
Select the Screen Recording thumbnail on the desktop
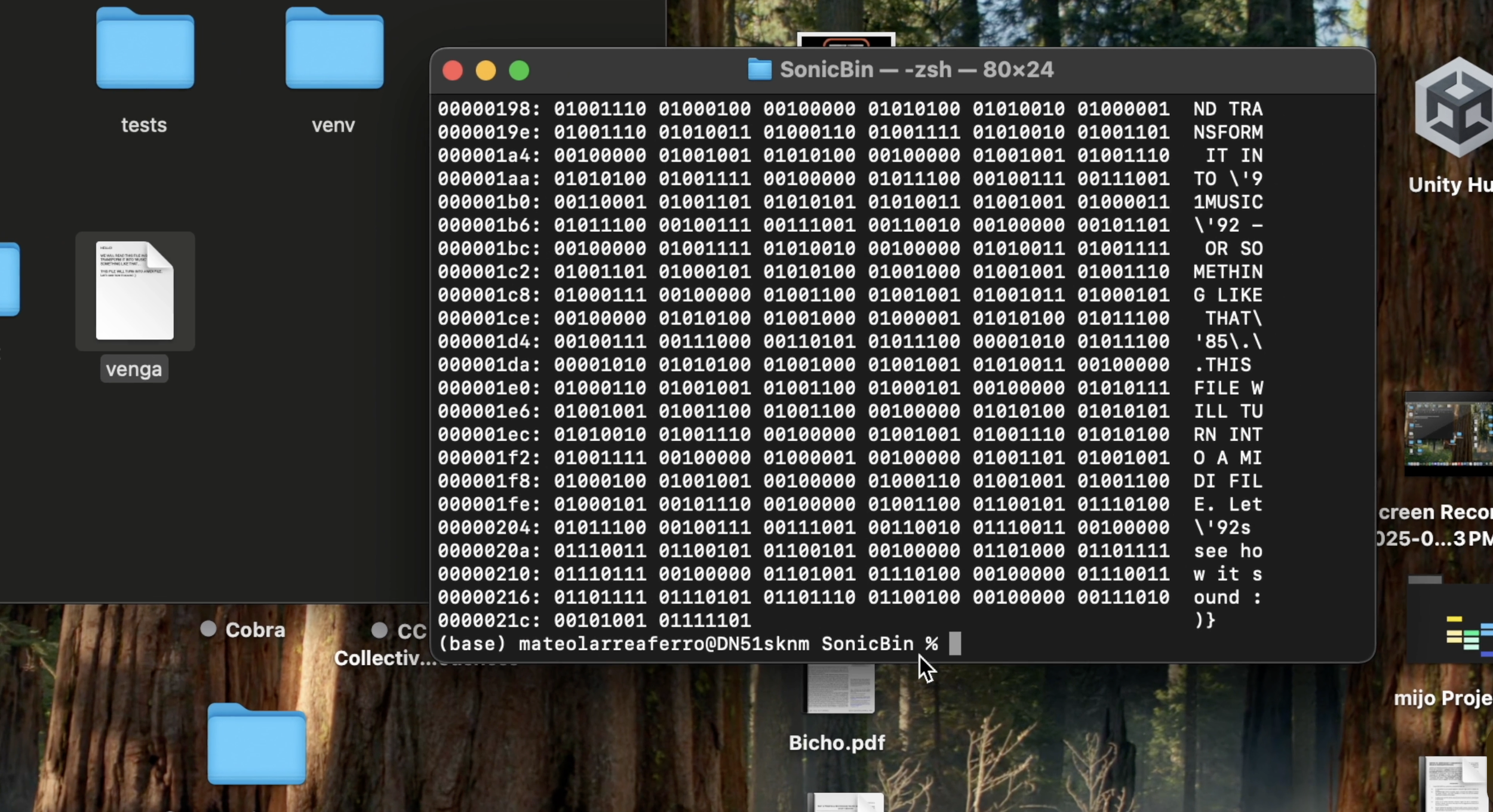(1448, 434)
